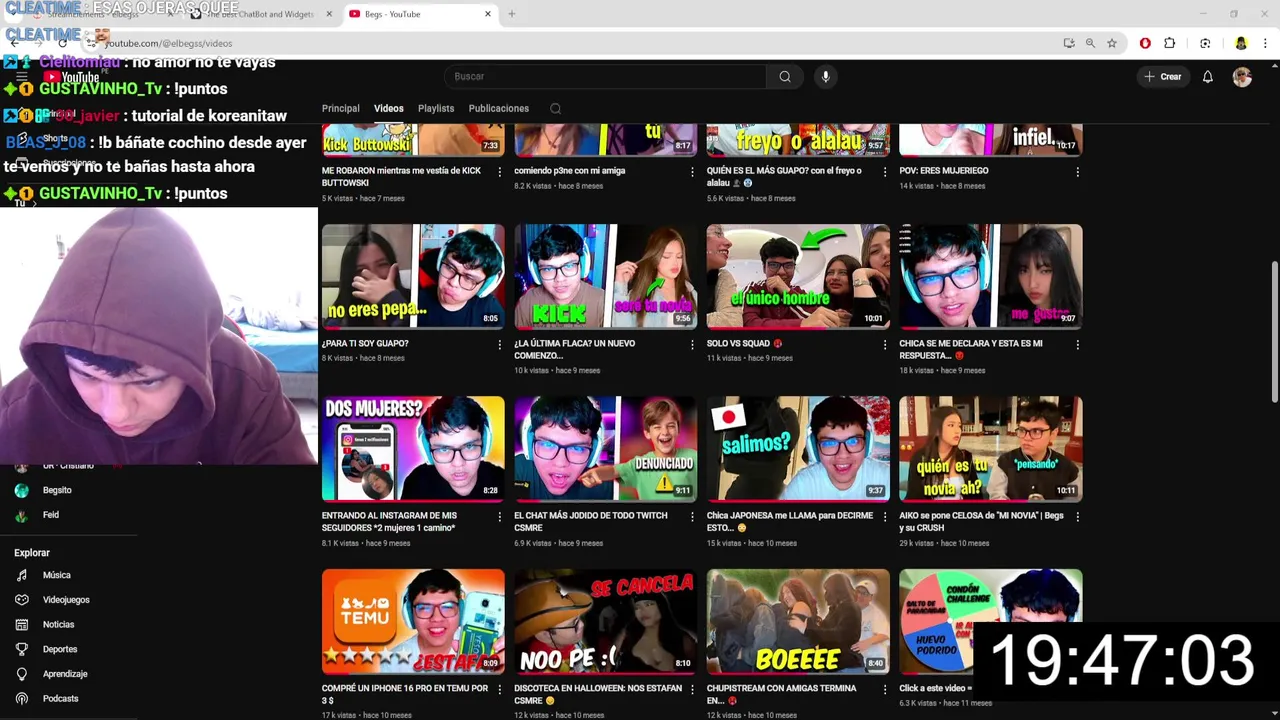Click the channel search magnifier after Publicaciones
Screen dimensions: 1280x720
pos(555,109)
